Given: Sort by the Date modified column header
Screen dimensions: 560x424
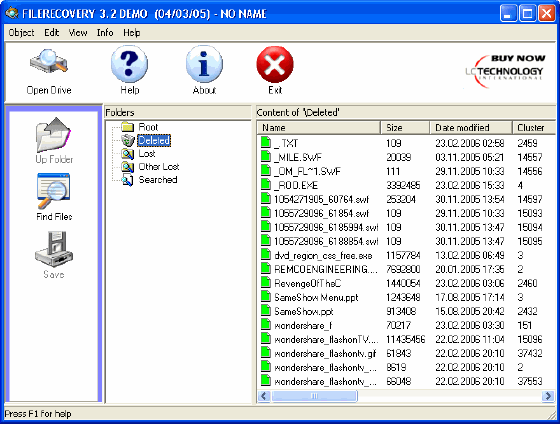Looking at the screenshot, I should coord(470,128).
